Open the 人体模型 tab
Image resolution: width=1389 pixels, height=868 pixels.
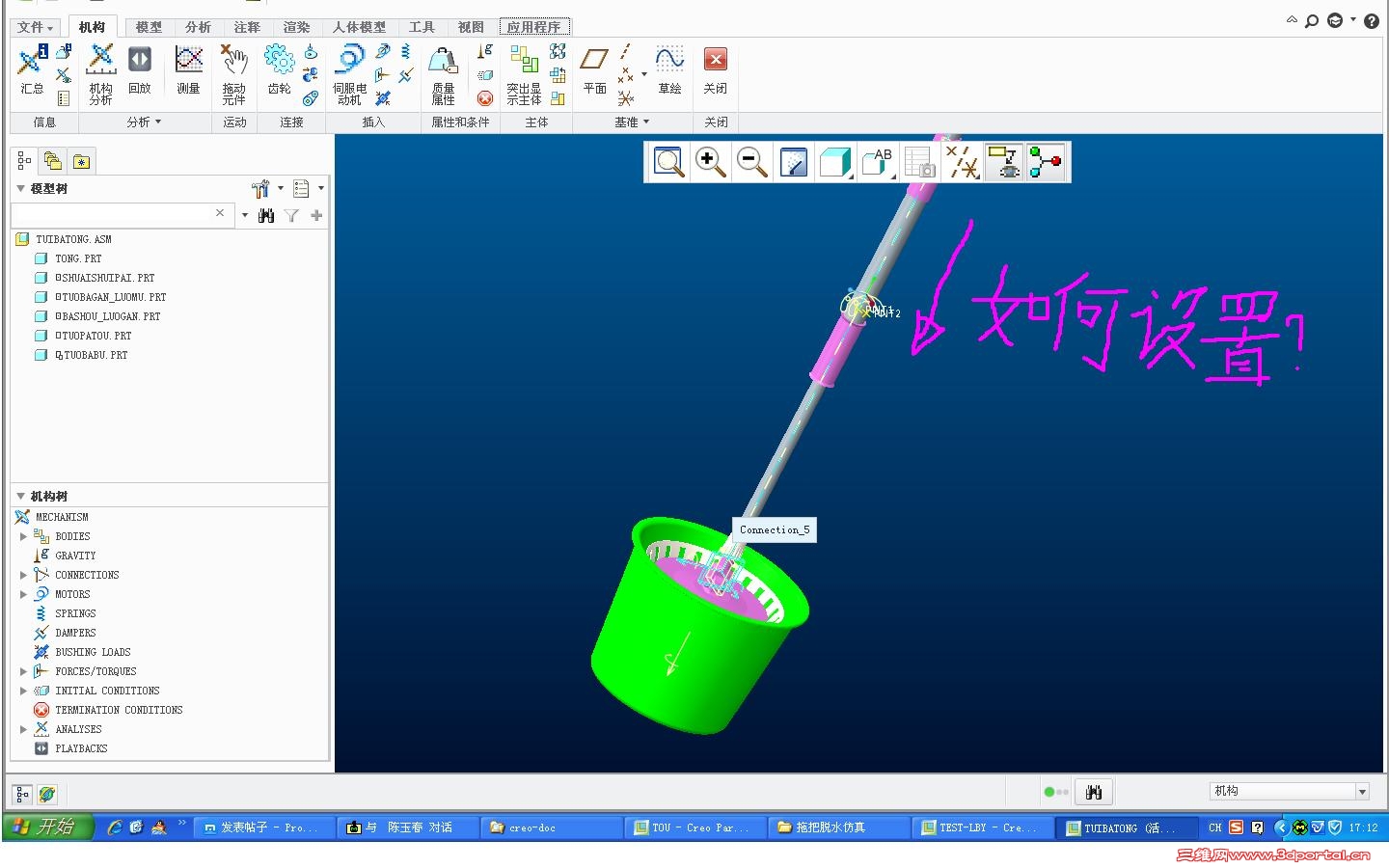[x=359, y=27]
